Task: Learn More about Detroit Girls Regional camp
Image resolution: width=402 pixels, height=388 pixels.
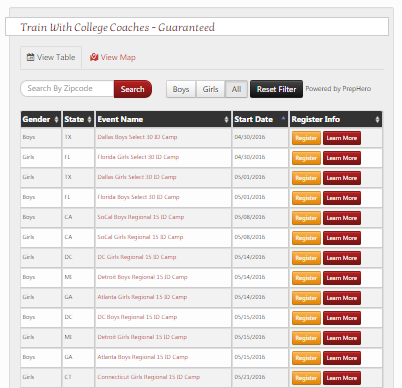Action: (342, 338)
